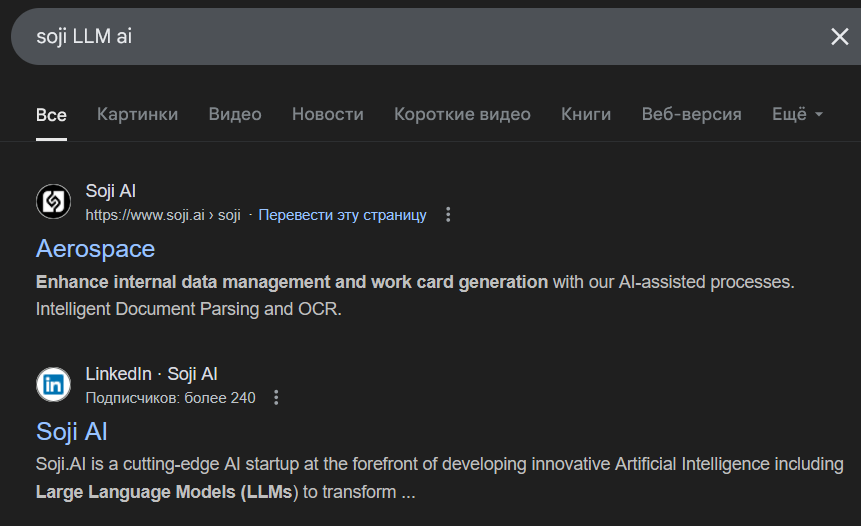Expand the "Ещё" more options dropdown

tap(797, 114)
